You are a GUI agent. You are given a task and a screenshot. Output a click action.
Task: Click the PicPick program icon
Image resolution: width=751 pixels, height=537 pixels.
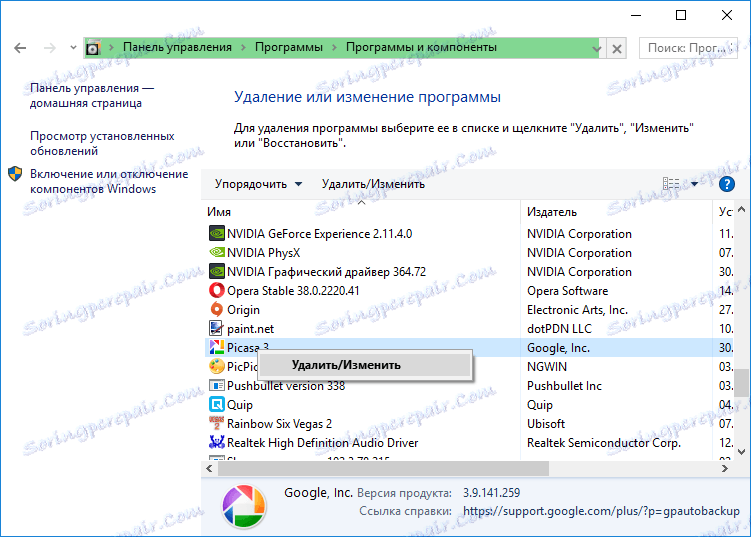click(217, 366)
